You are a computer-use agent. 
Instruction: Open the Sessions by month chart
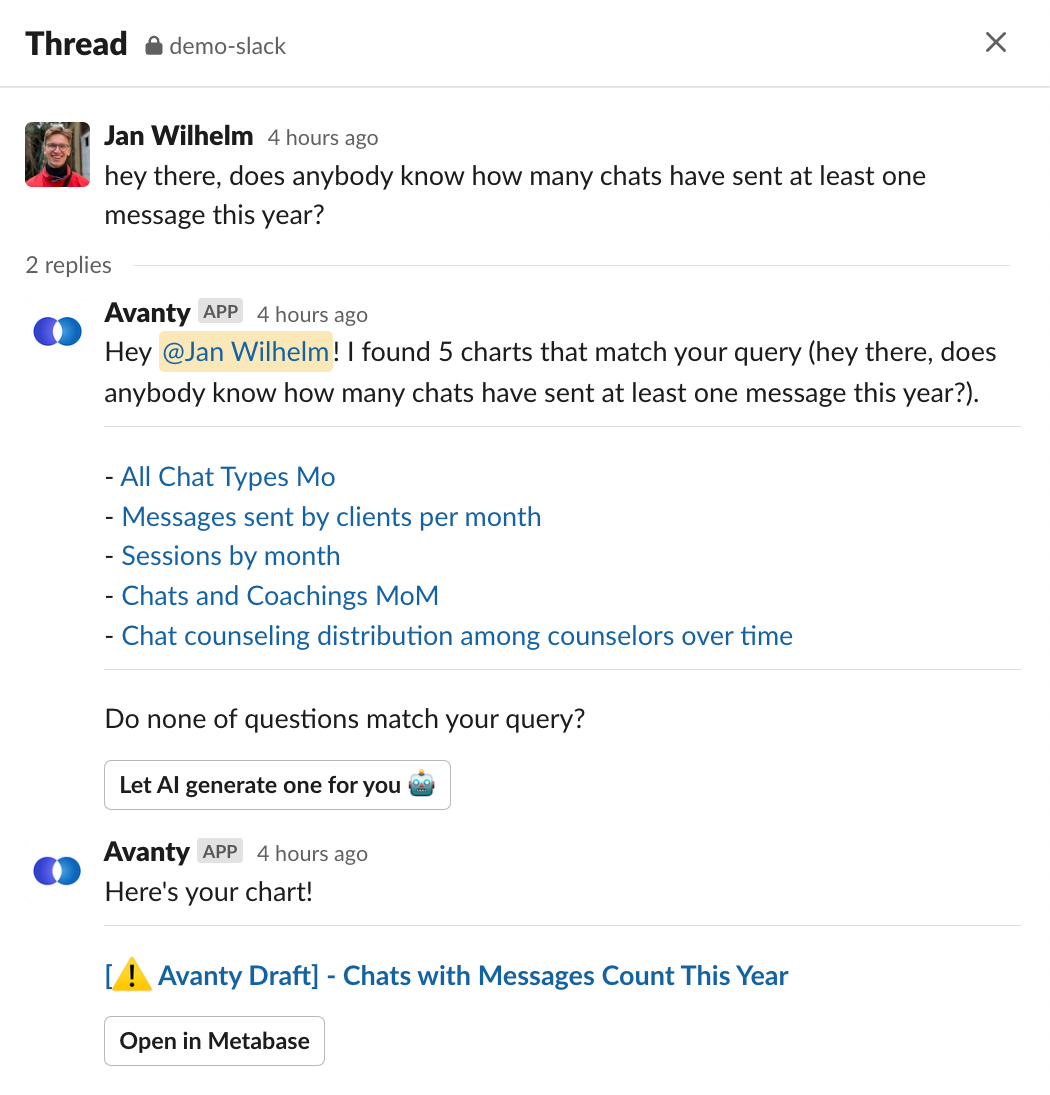point(231,556)
